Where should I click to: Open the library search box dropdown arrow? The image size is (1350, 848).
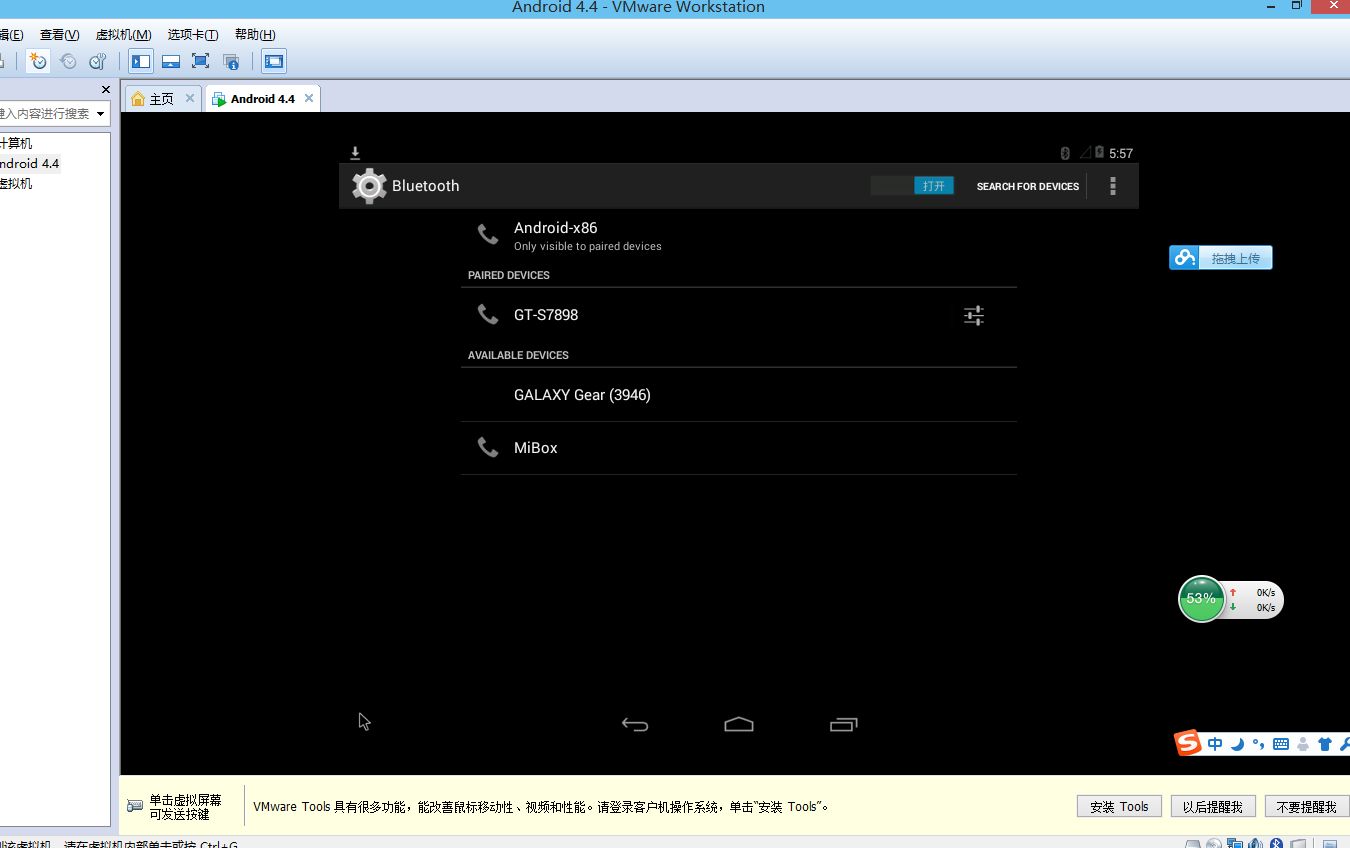click(101, 114)
